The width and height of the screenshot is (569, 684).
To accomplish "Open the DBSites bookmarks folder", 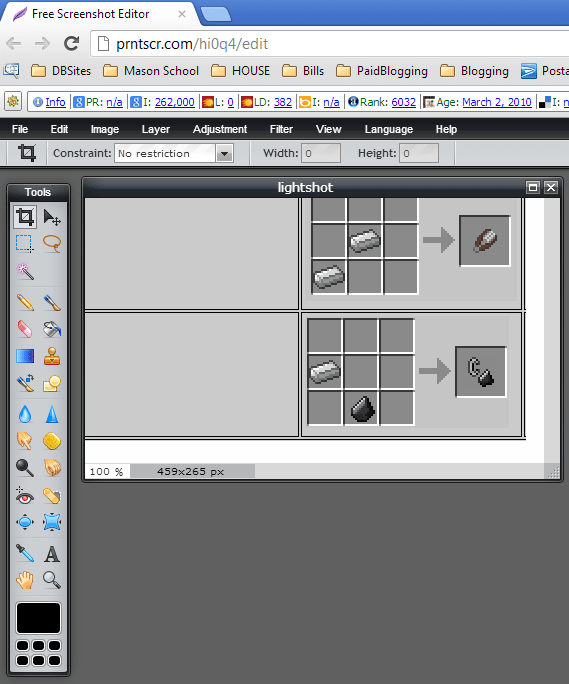I will (61, 71).
